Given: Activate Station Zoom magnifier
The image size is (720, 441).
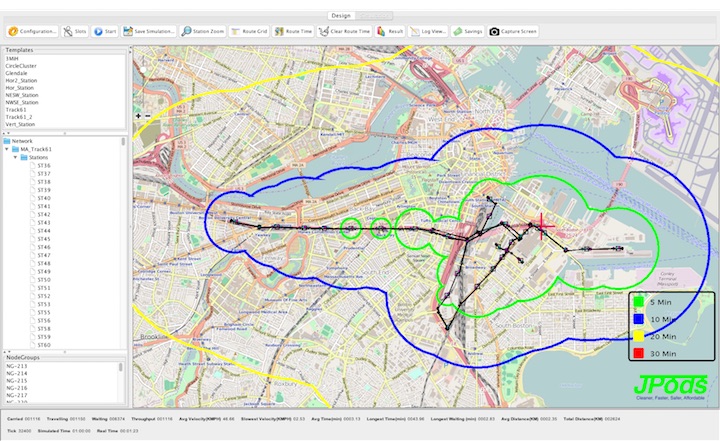Looking at the screenshot, I should coord(202,31).
